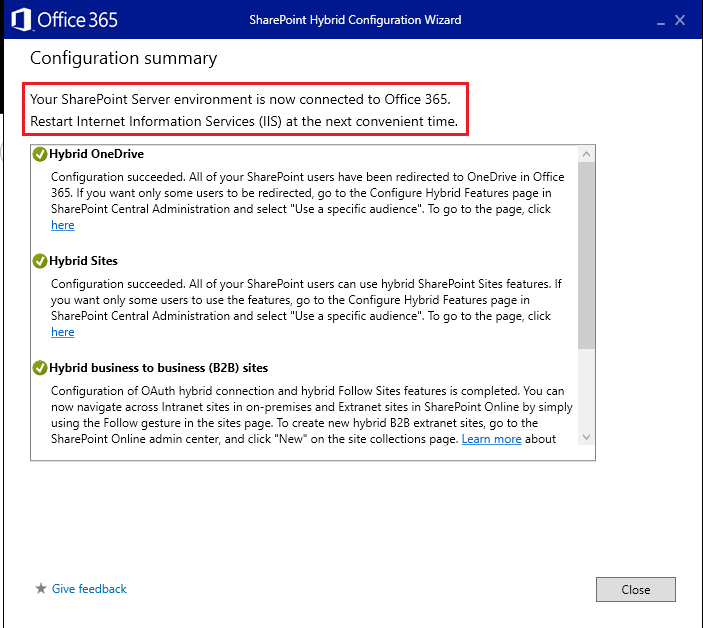Image resolution: width=703 pixels, height=628 pixels.
Task: Open the 'here' link under Hybrid Sites
Action: pyautogui.click(x=63, y=332)
